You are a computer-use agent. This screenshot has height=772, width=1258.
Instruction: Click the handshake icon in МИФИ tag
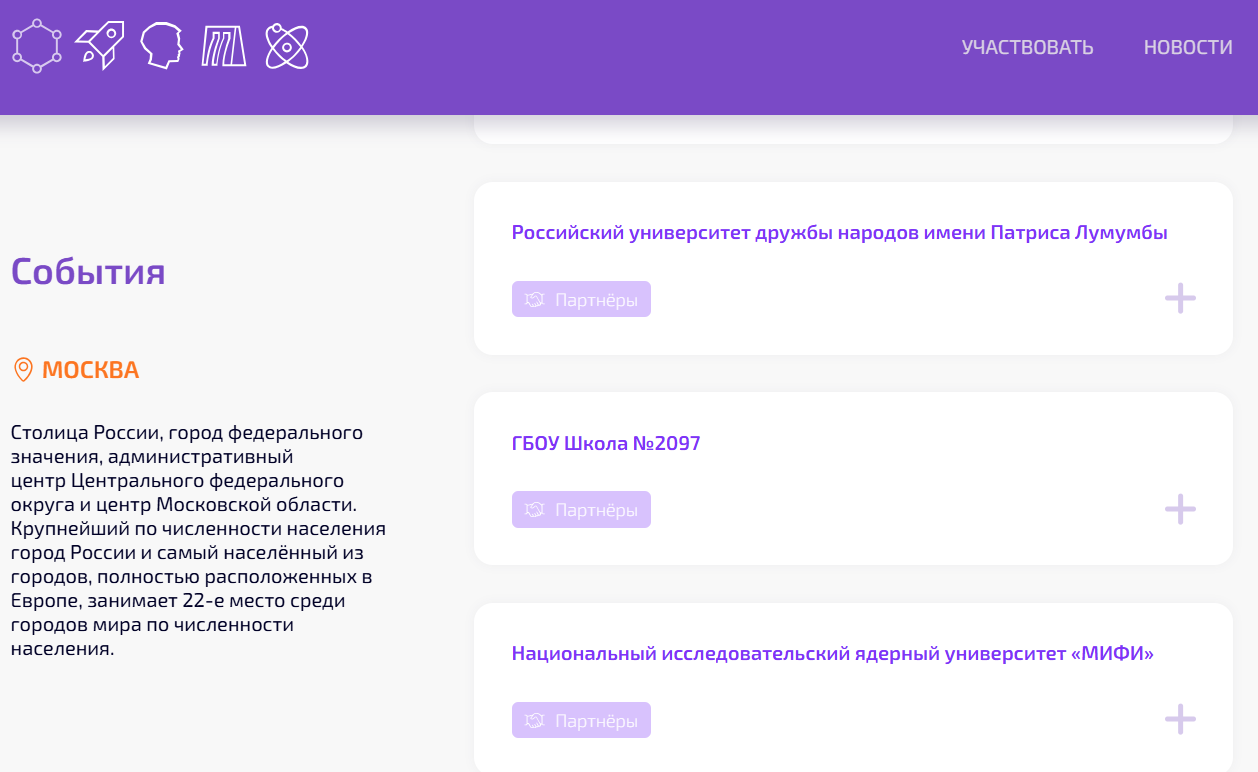click(x=535, y=720)
